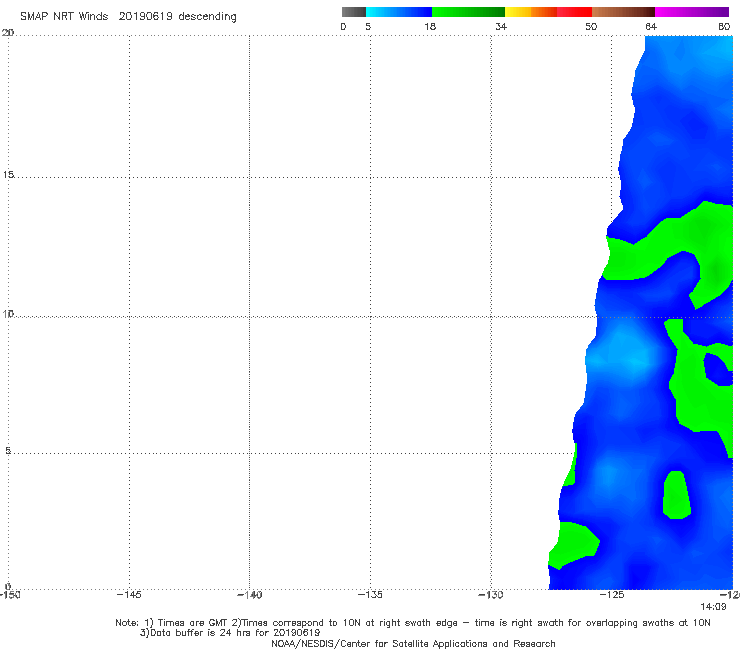Click the longitude label '-125'
This screenshot has height=650, width=740.
(612, 595)
